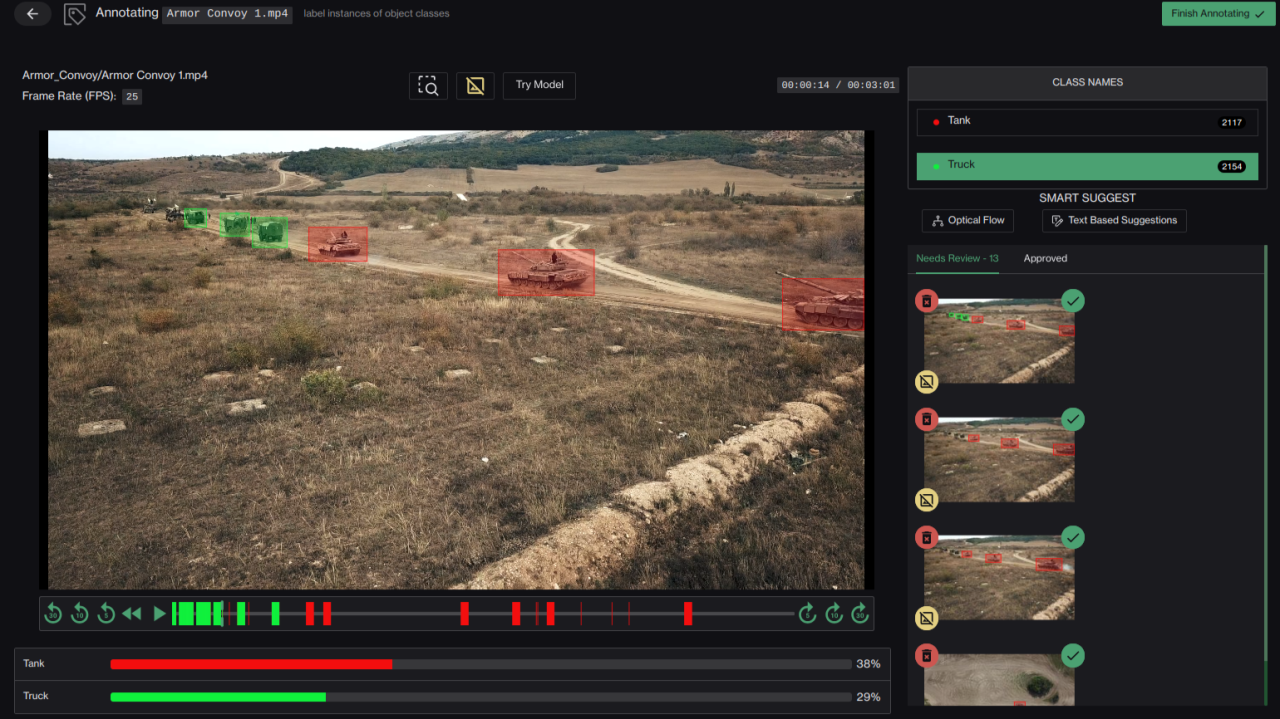The height and width of the screenshot is (719, 1280).
Task: Hide annotations on second review thumbnail
Action: point(927,499)
